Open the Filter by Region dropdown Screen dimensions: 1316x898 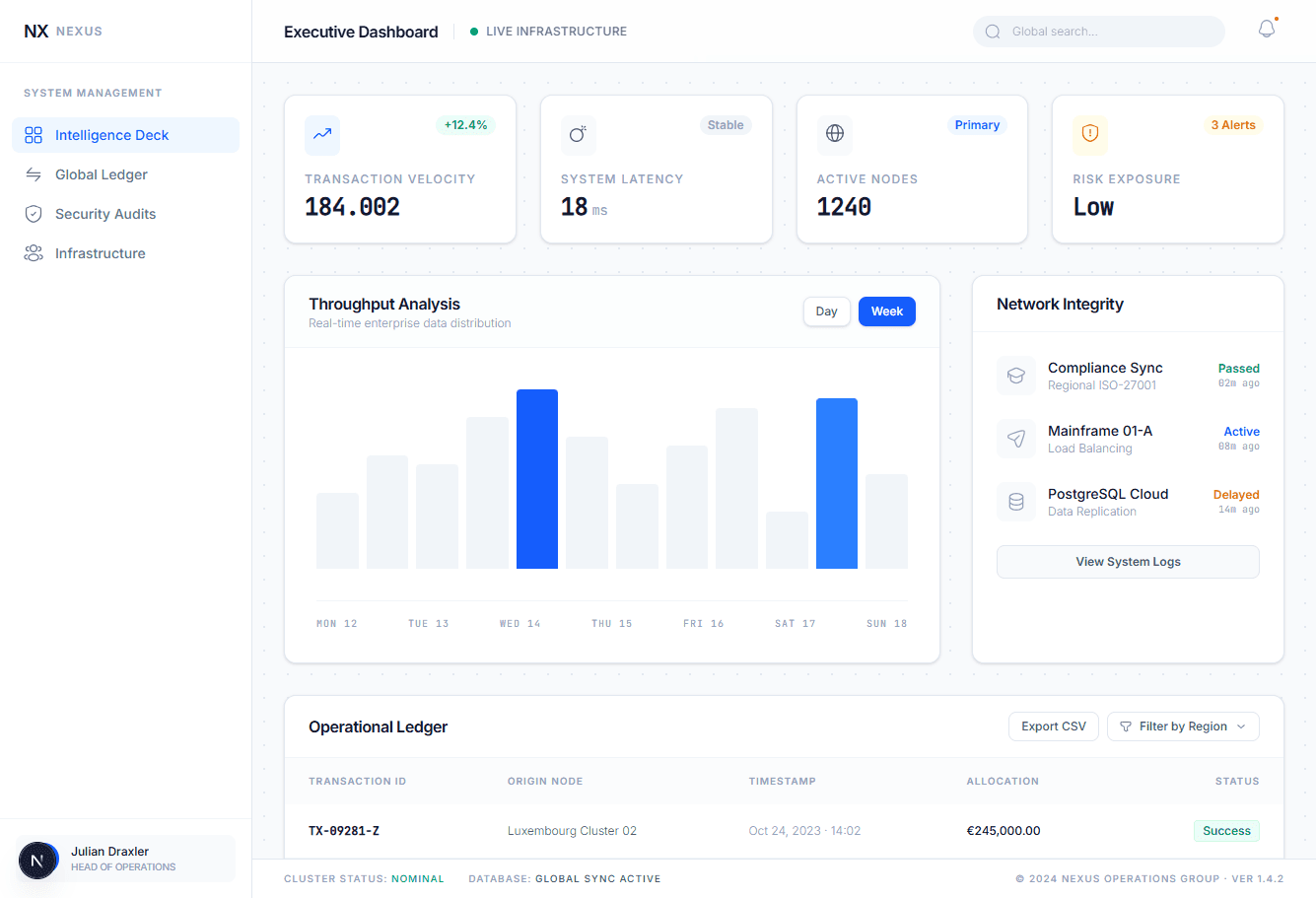pos(1182,726)
